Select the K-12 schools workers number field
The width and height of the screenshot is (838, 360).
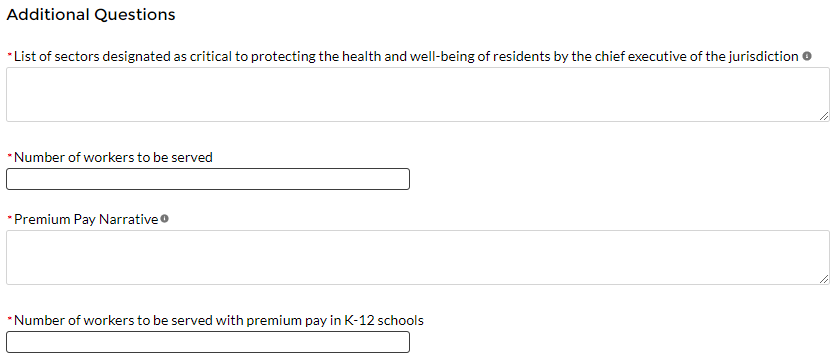[208, 342]
